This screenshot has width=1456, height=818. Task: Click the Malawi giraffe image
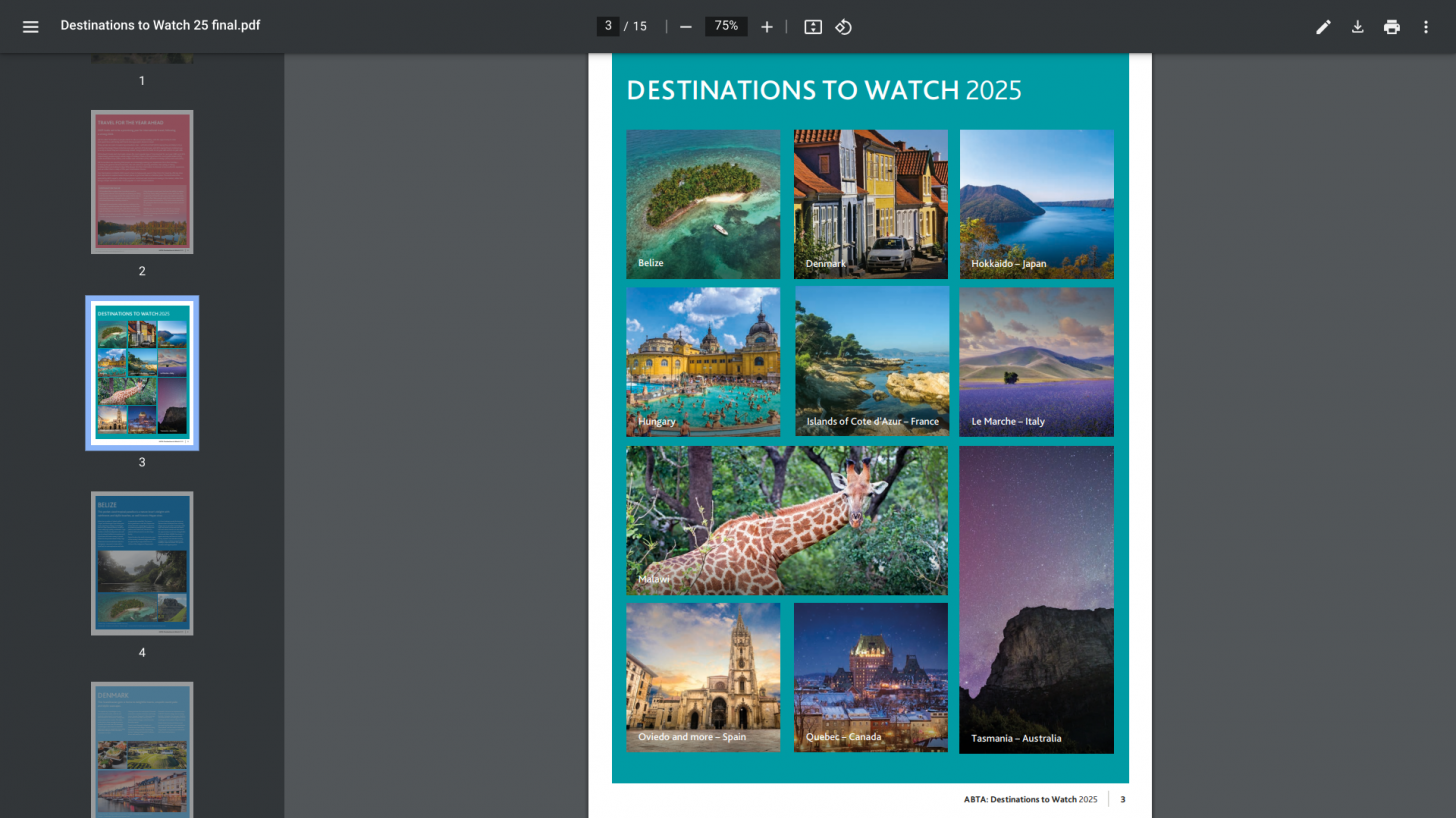[x=786, y=520]
